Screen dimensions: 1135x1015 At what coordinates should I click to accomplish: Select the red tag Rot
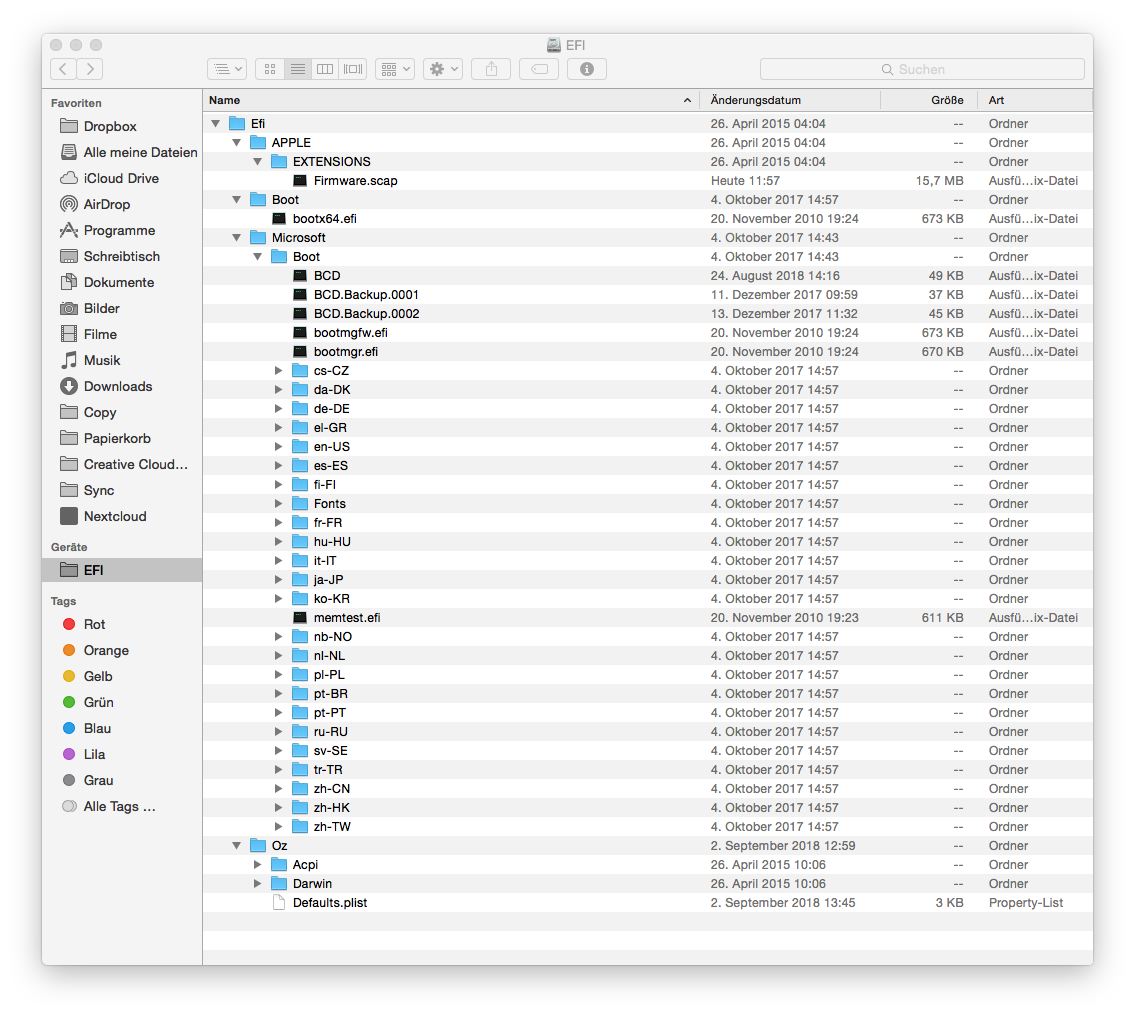point(94,624)
